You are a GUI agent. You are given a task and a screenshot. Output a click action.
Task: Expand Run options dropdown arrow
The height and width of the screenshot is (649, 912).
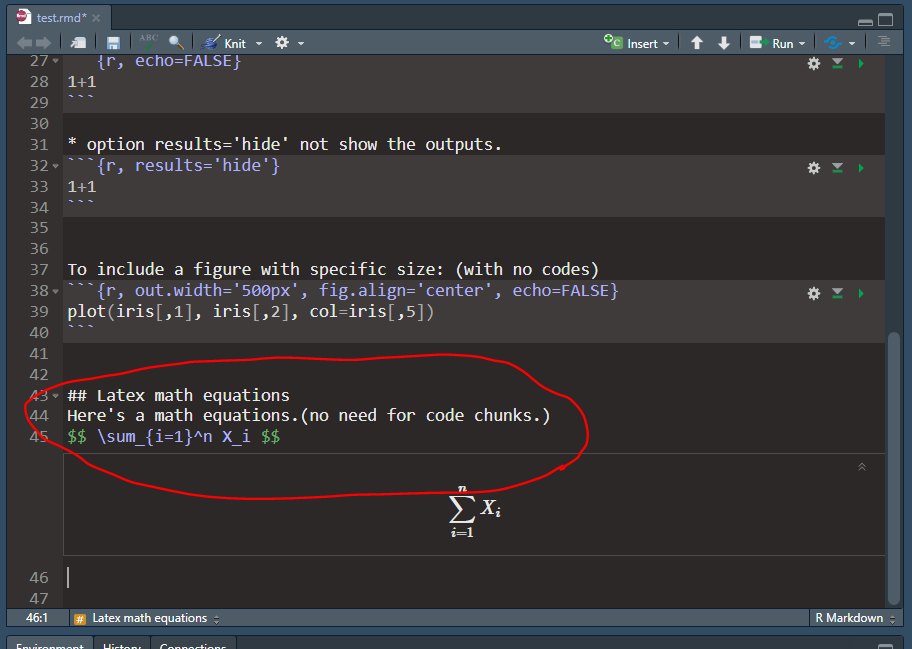[x=802, y=44]
